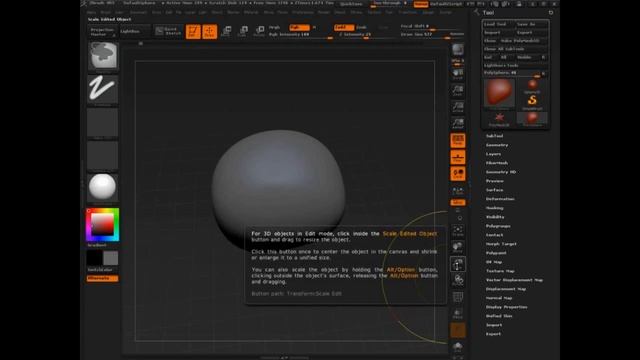Toggle L.Sym local symmetry
This screenshot has width=640, height=360.
[x=458, y=190]
